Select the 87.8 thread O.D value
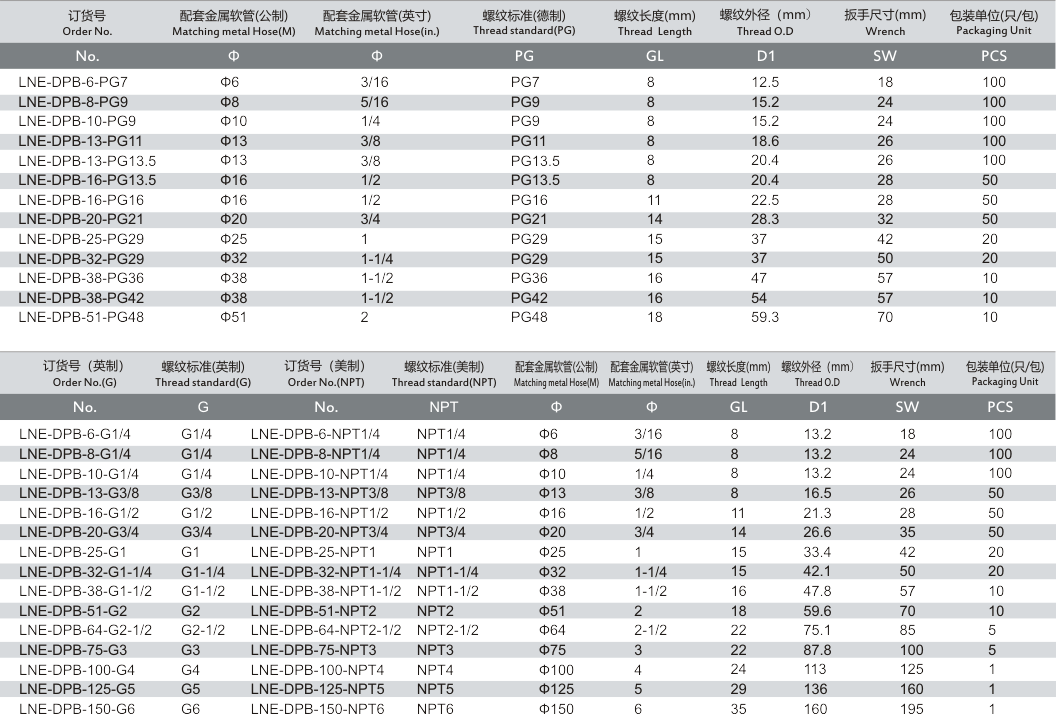Viewport: 1056px width, 714px height. click(817, 650)
